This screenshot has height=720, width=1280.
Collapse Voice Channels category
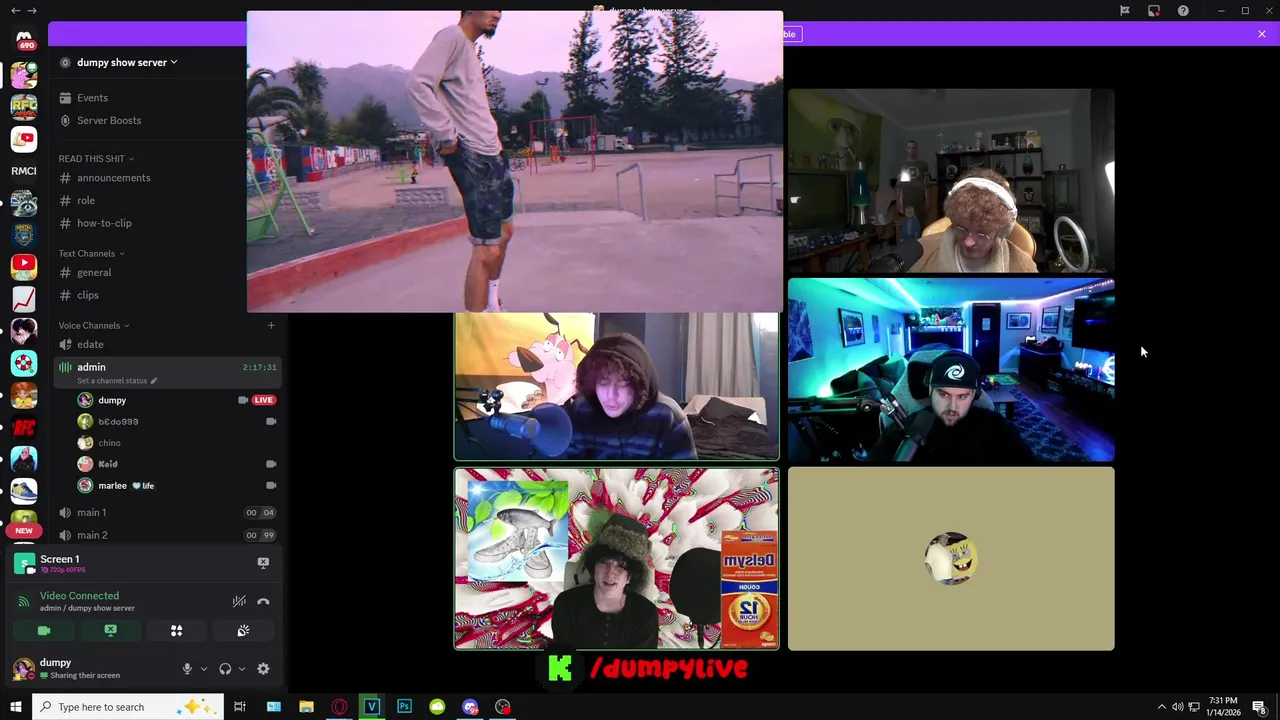tap(94, 325)
